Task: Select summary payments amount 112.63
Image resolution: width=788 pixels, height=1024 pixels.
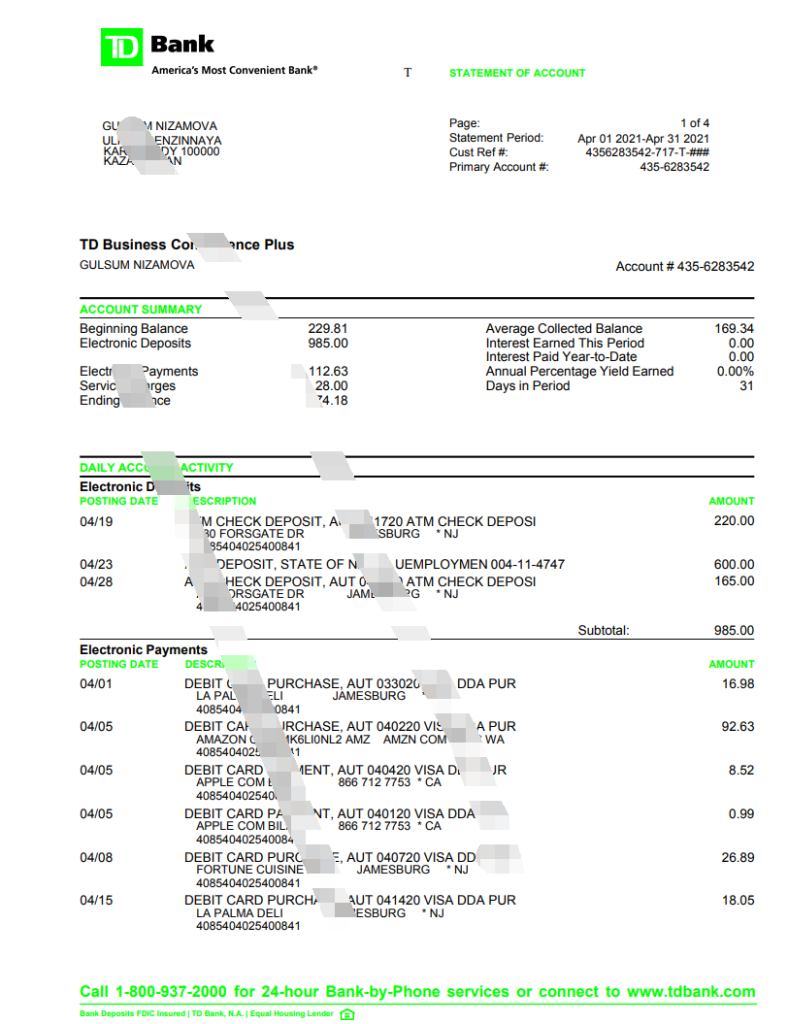Action: pyautogui.click(x=328, y=371)
